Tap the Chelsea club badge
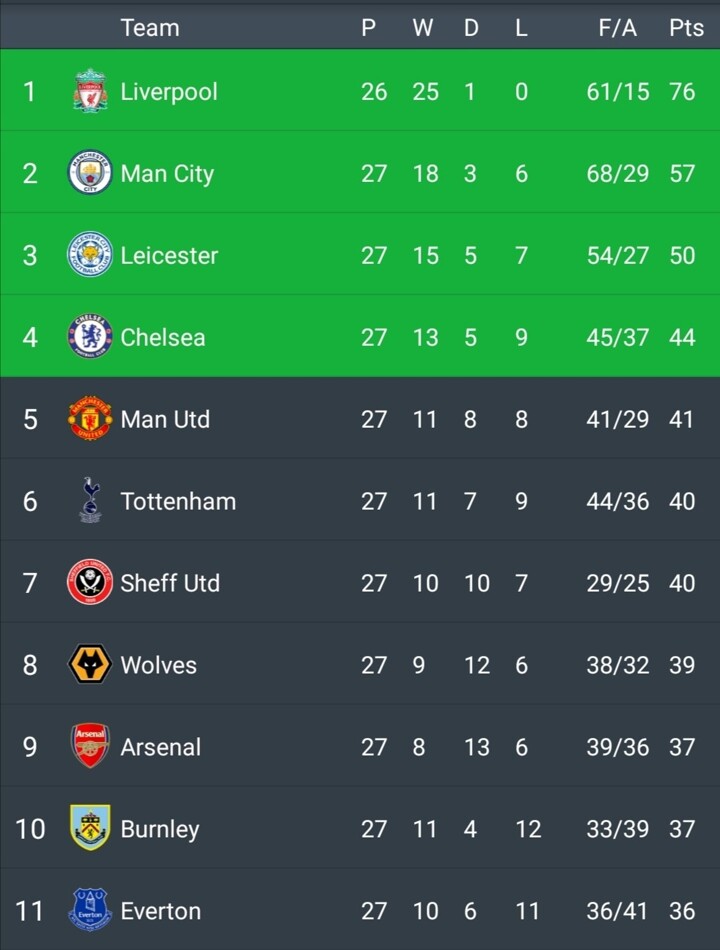720x950 pixels. (90, 337)
